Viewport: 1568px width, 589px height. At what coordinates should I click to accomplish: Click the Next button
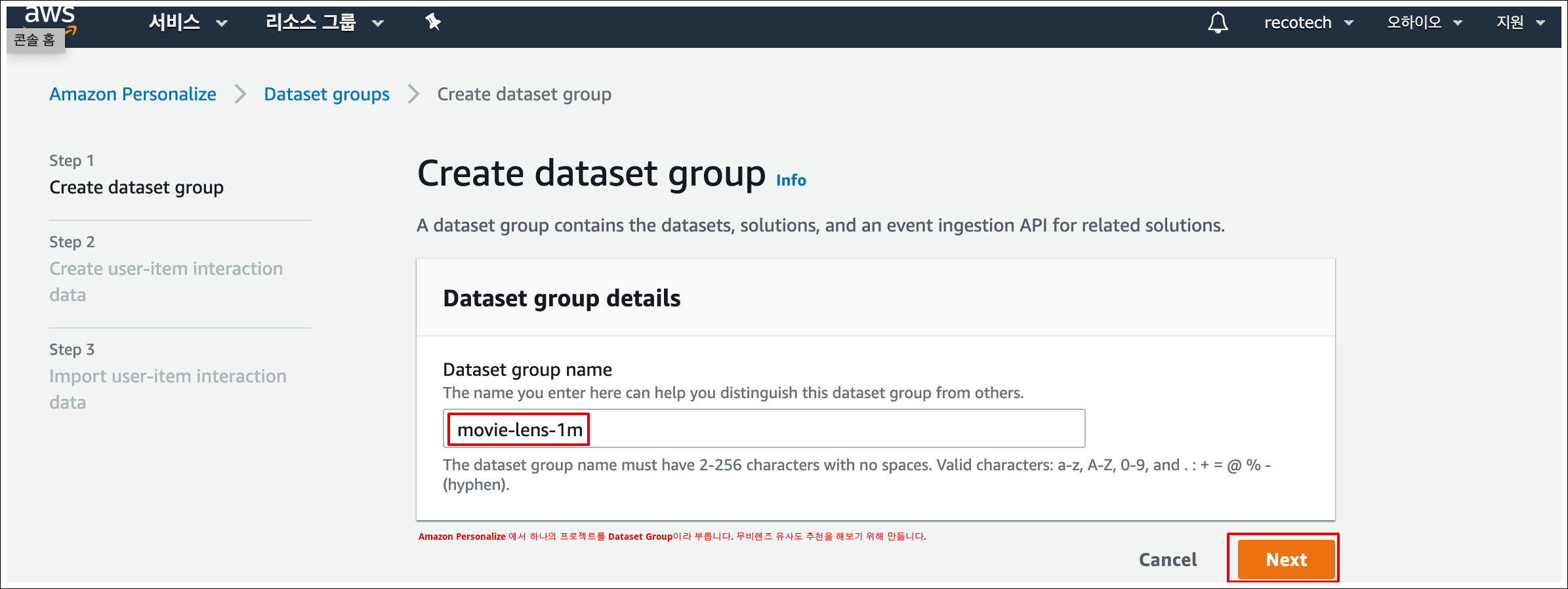[1286, 559]
